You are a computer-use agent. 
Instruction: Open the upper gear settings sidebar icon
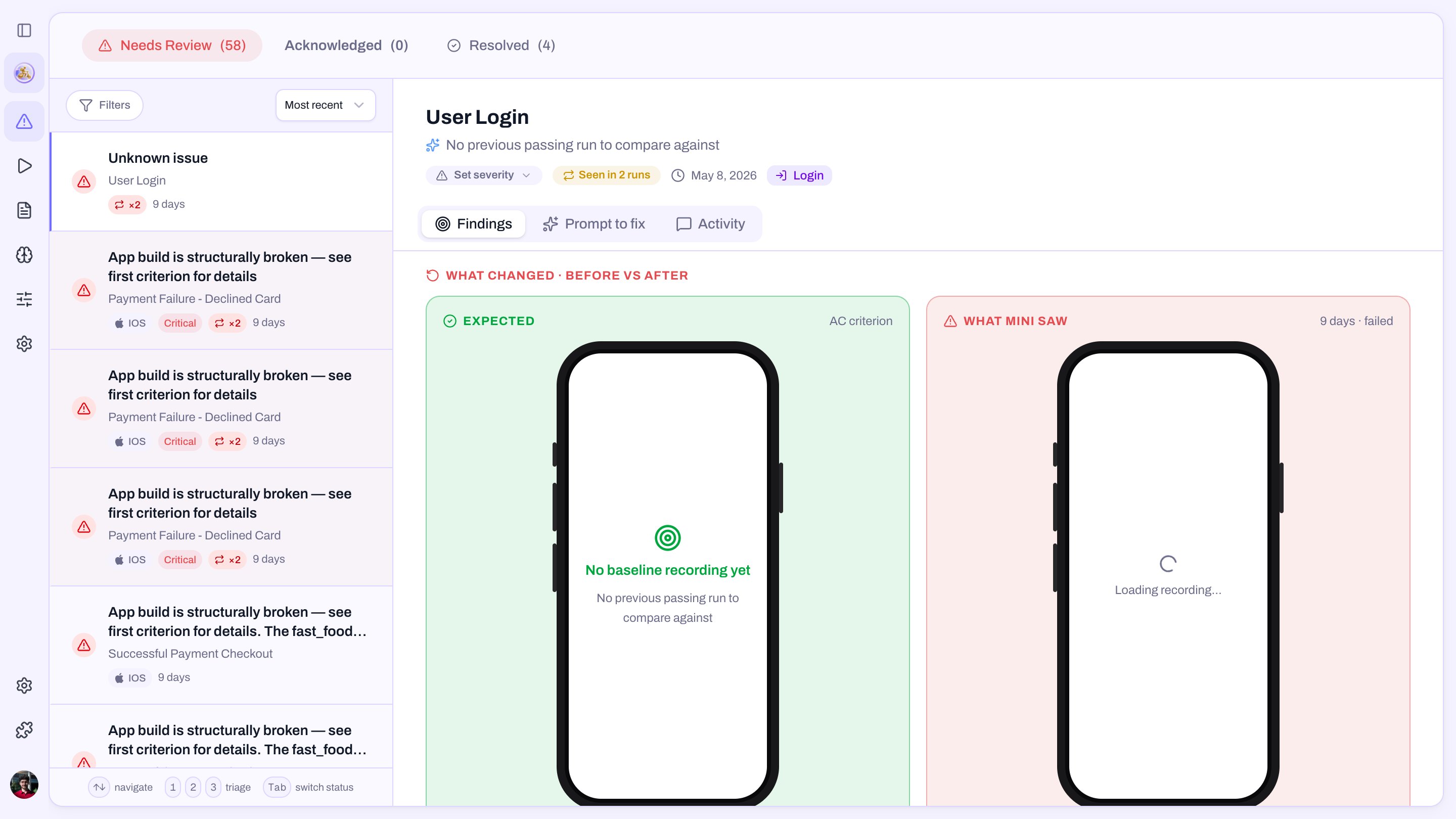[24, 344]
